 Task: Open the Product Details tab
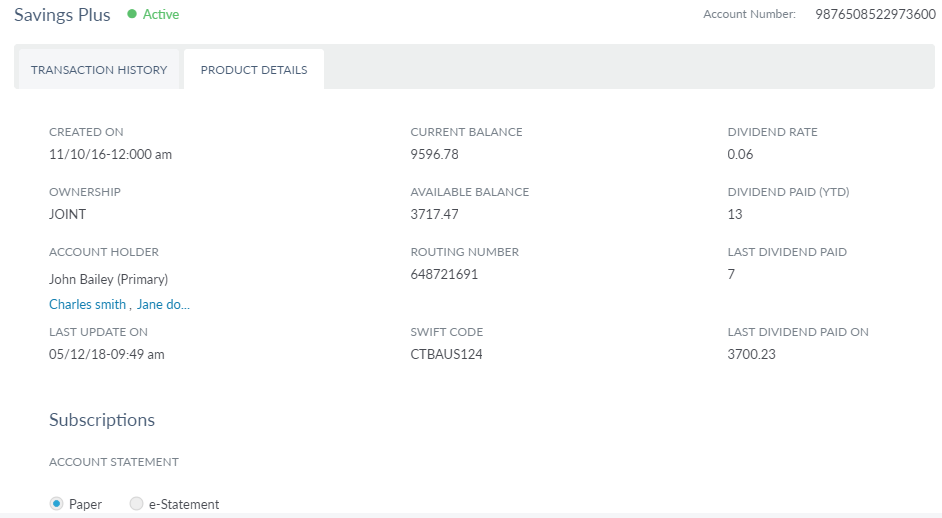[254, 70]
